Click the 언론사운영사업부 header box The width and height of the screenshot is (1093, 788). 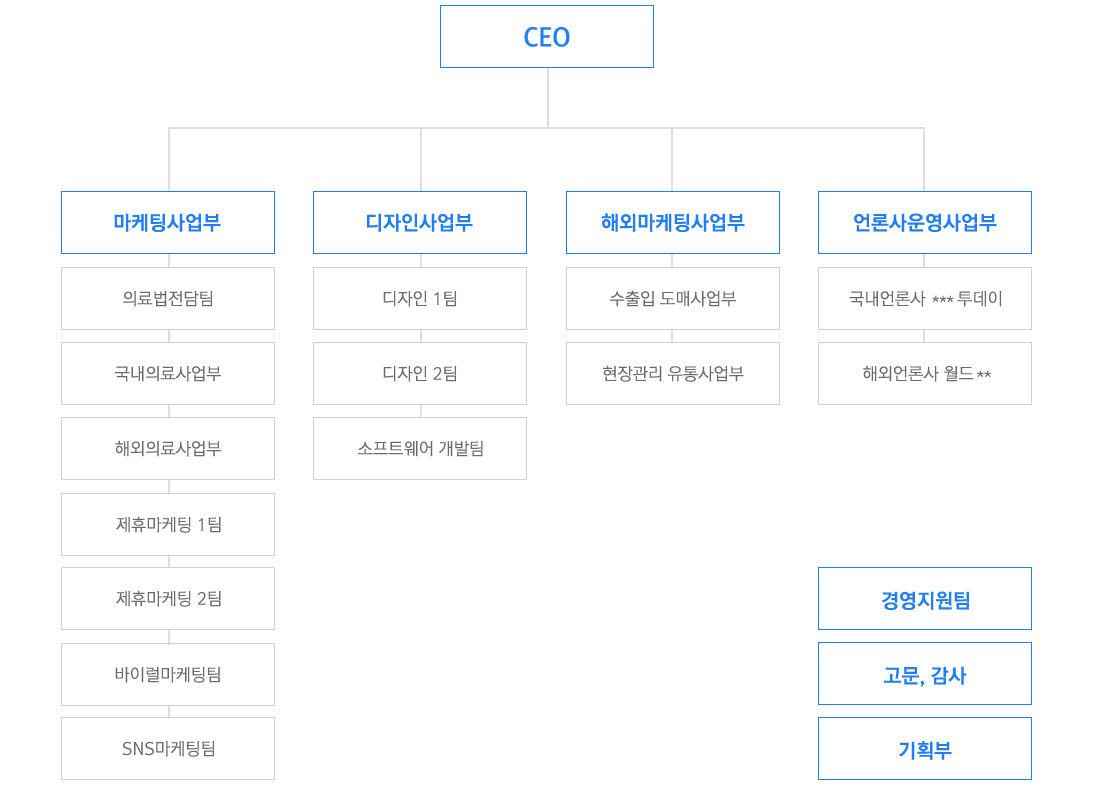click(924, 222)
